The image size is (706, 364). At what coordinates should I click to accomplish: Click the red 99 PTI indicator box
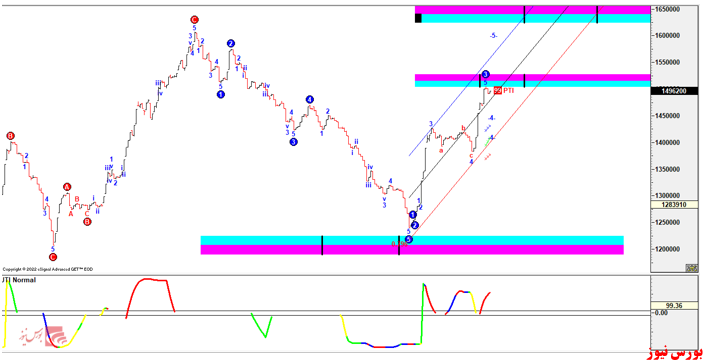click(498, 91)
